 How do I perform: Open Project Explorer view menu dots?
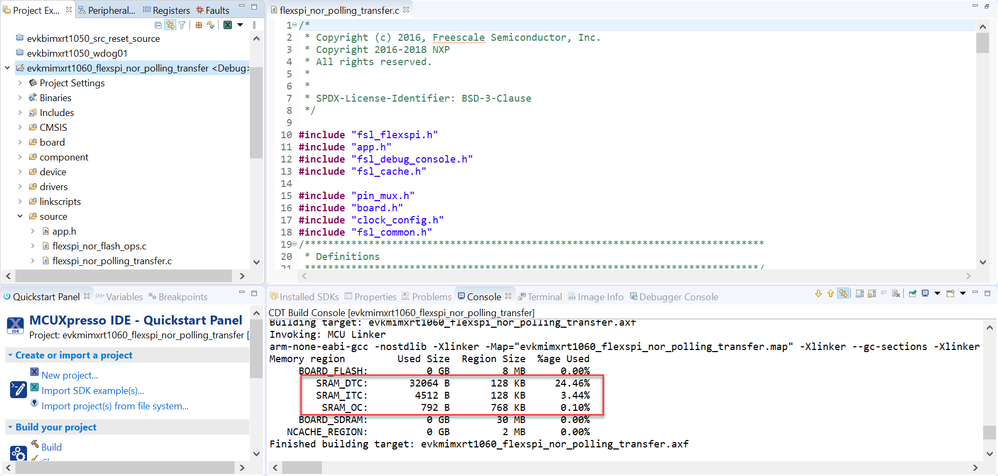[255, 25]
